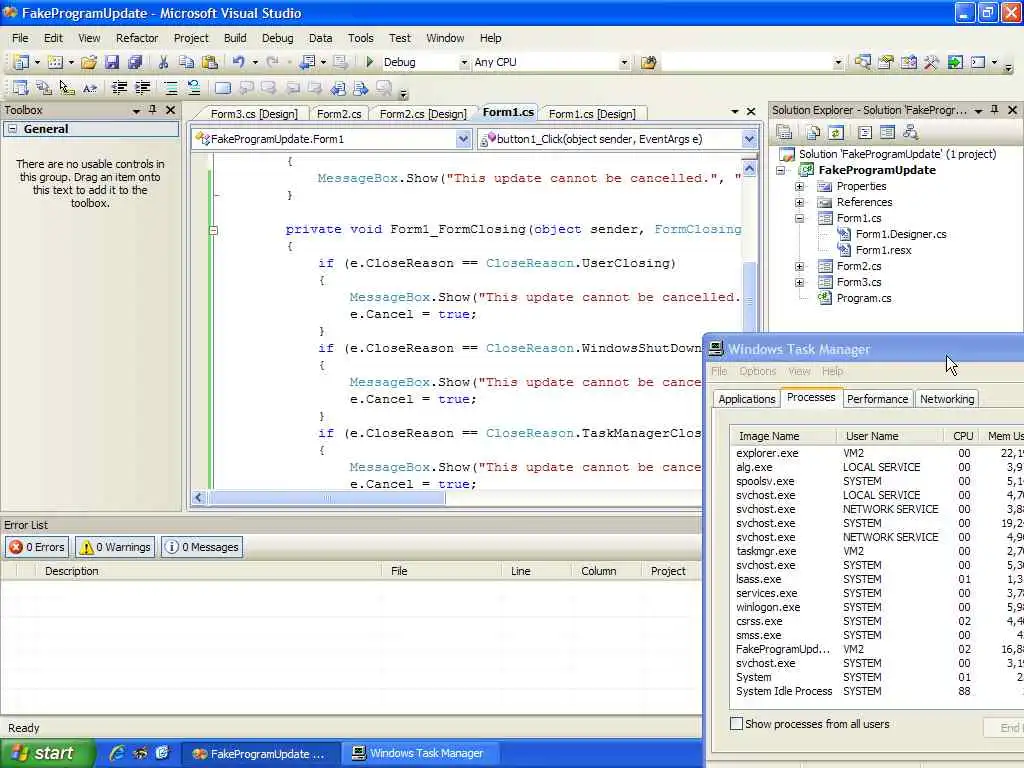Click the Paste clipboard icon
This screenshot has width=1024, height=768.
point(210,63)
